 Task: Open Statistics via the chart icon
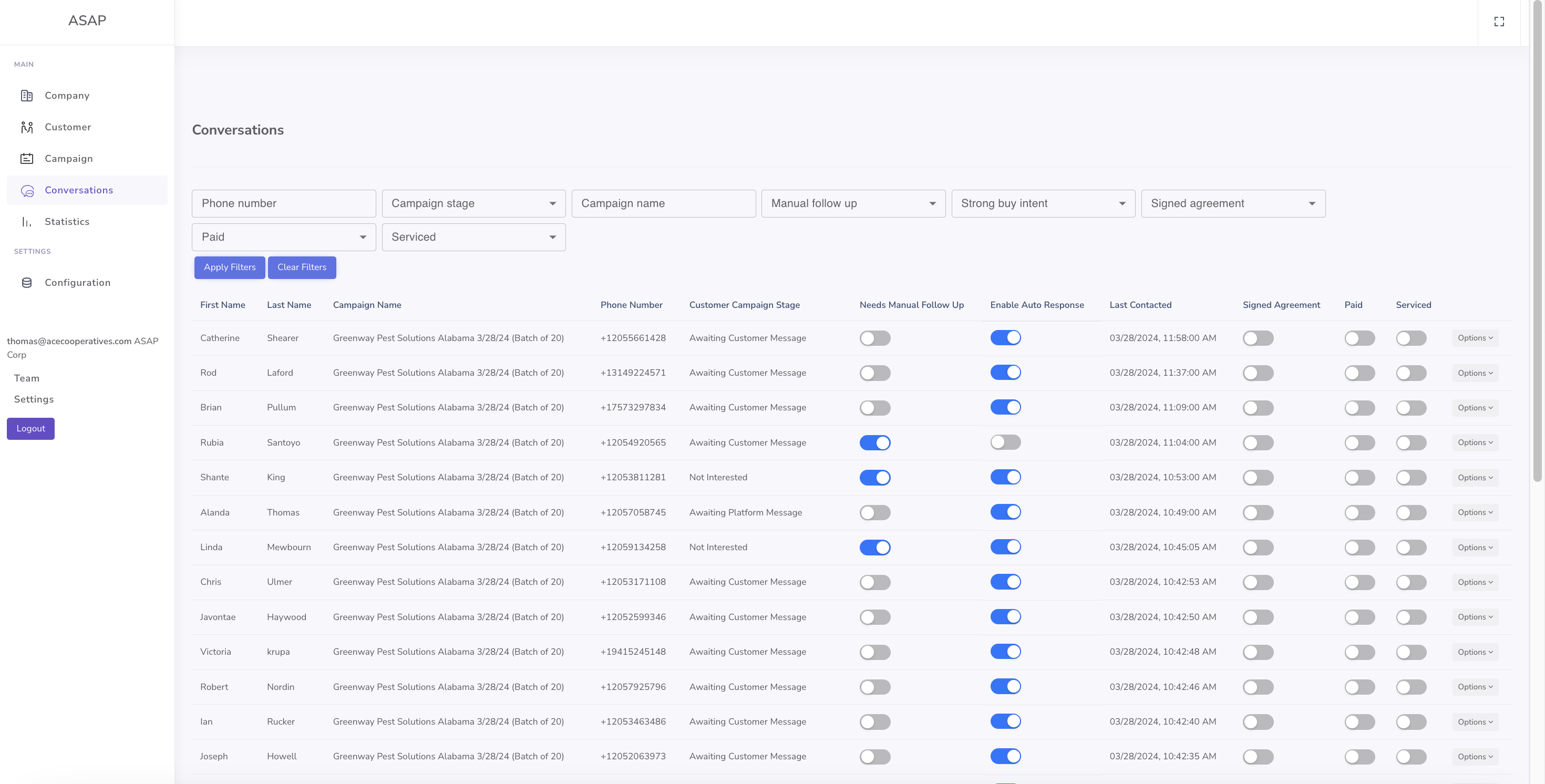(x=27, y=221)
